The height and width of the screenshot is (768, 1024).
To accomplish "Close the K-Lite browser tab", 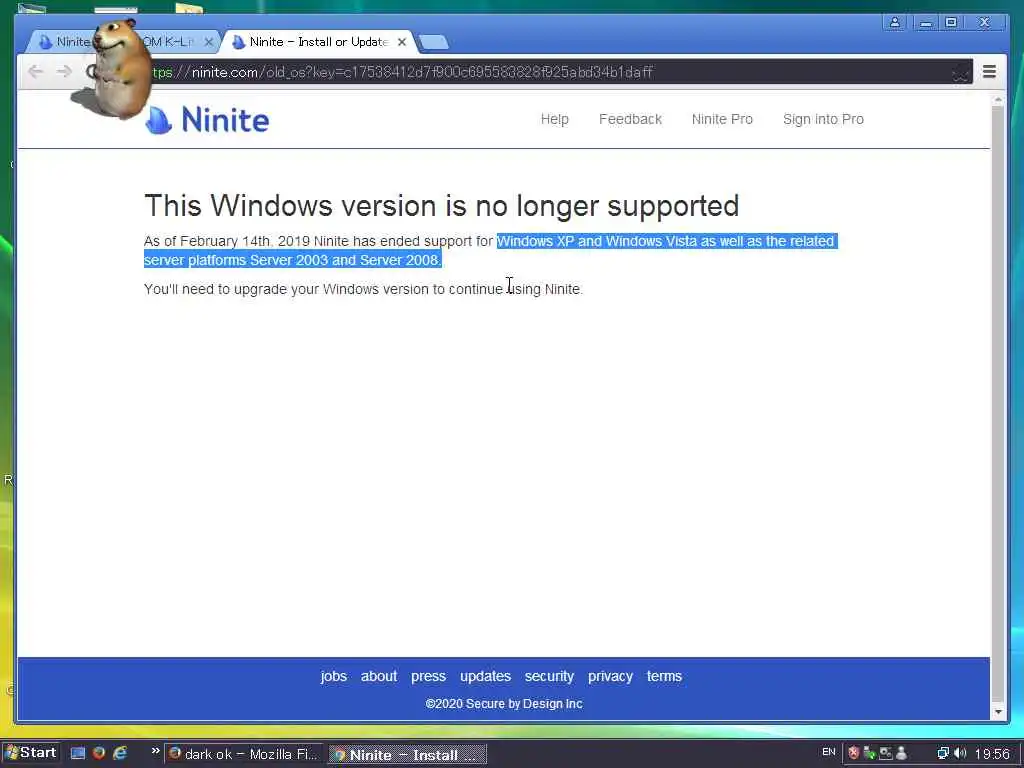I will click(x=208, y=42).
